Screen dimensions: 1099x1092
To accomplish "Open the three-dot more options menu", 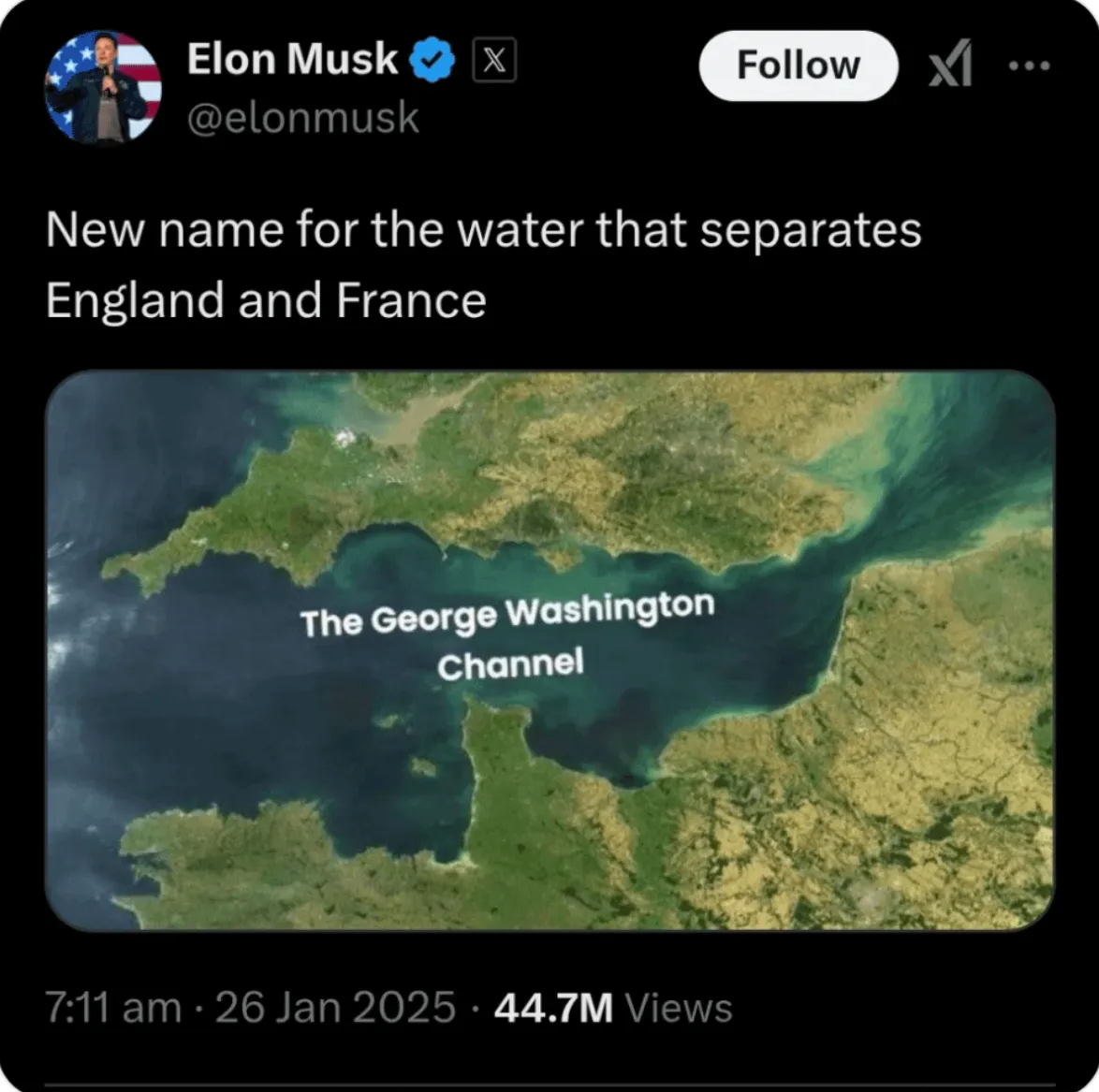I will point(1030,66).
